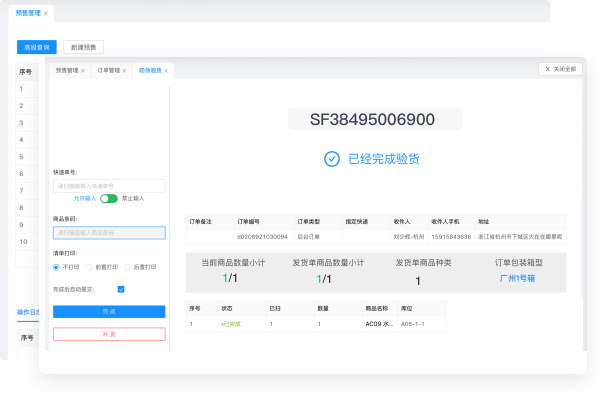
Task: Close the 预售管理 tab in the back window
Action: [46, 13]
